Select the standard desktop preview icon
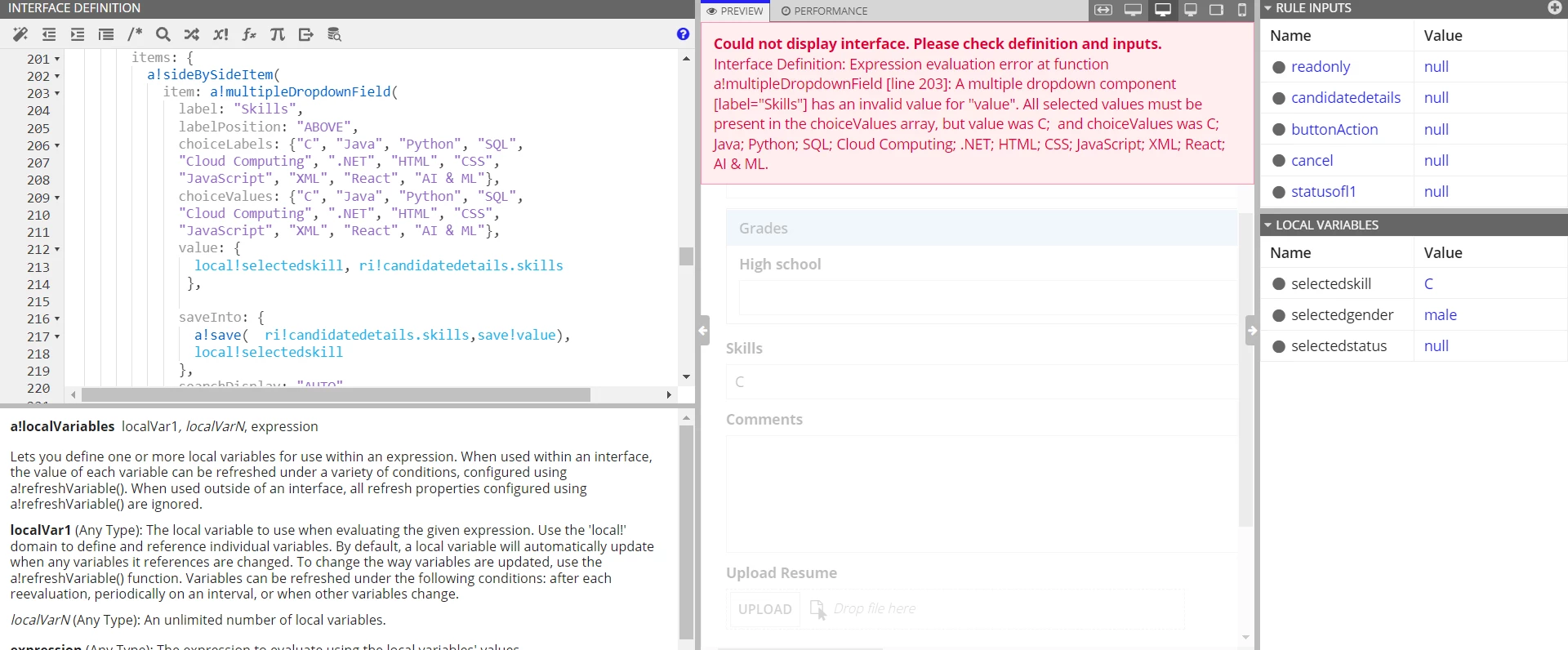 (1162, 10)
